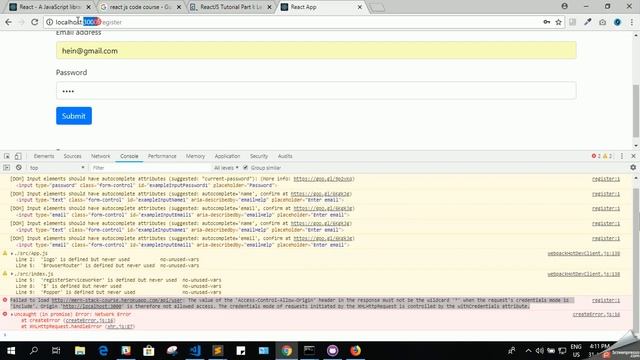This screenshot has width=640, height=360.
Task: Select the Console DevTools tab
Action: [x=129, y=156]
